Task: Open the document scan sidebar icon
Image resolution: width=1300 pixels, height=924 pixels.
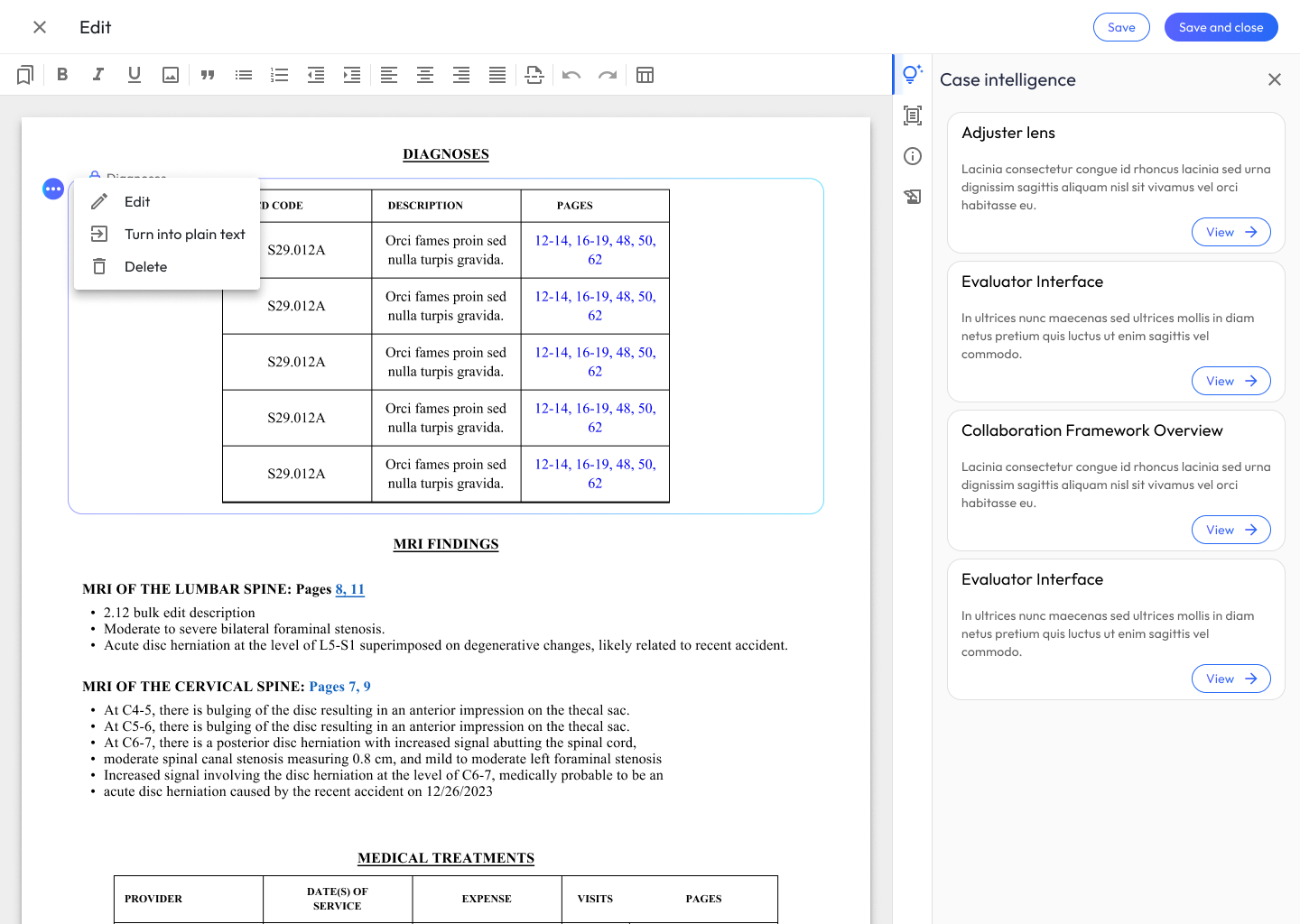Action: click(x=913, y=115)
